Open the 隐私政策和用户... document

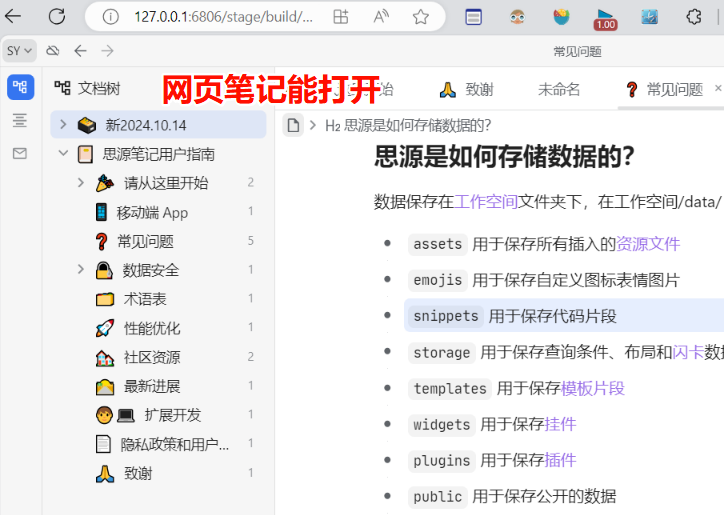[175, 444]
